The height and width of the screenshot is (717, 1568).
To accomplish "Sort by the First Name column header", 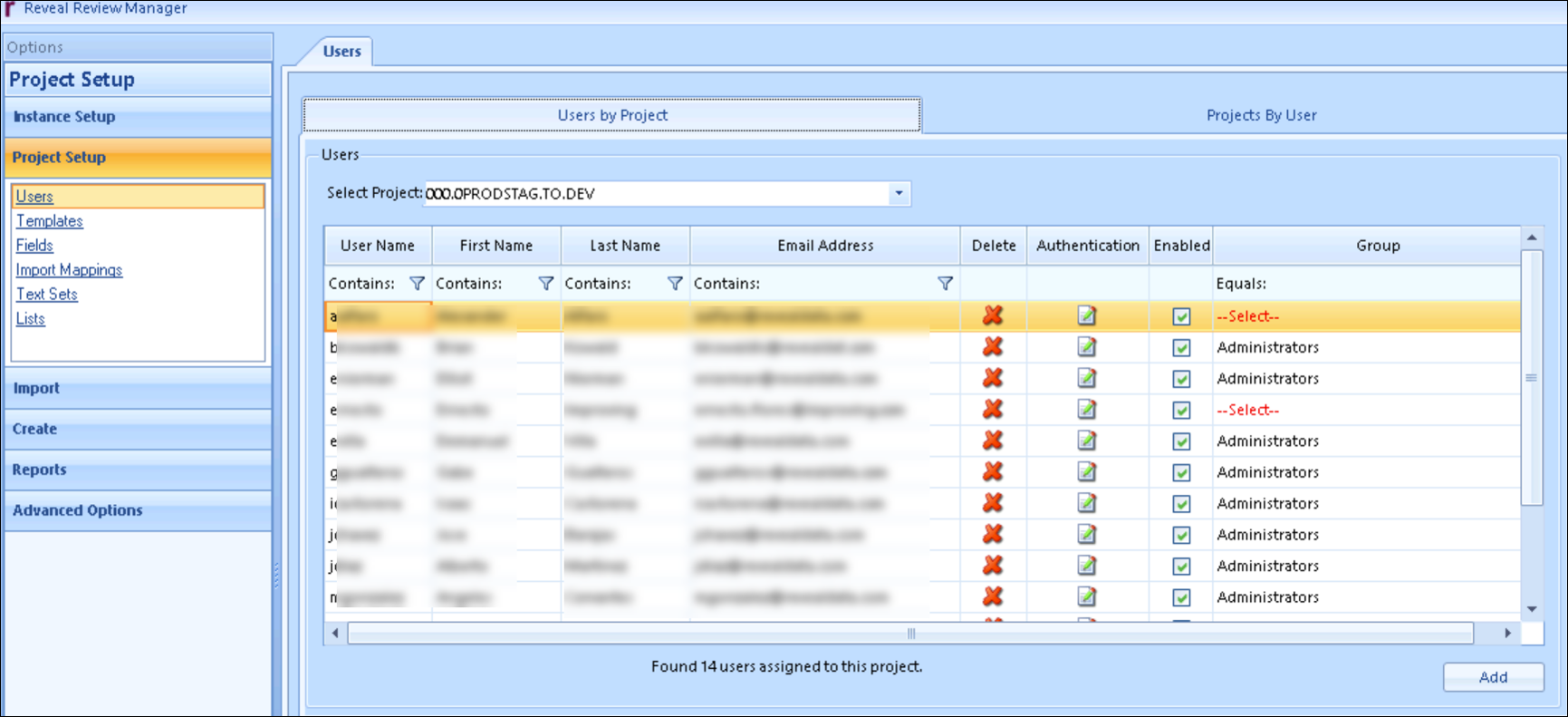I will coord(496,246).
